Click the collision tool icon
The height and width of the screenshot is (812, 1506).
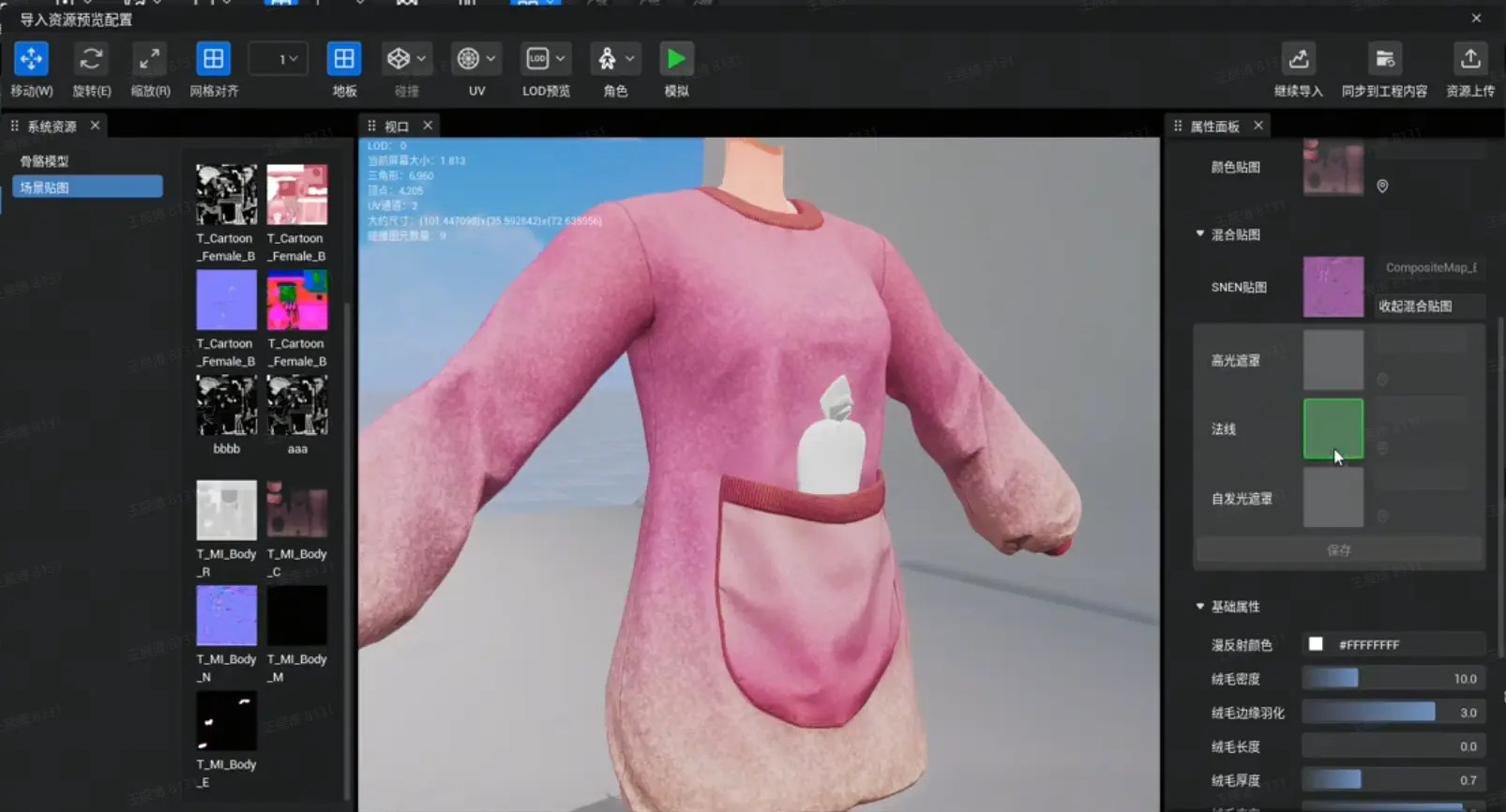[x=399, y=59]
